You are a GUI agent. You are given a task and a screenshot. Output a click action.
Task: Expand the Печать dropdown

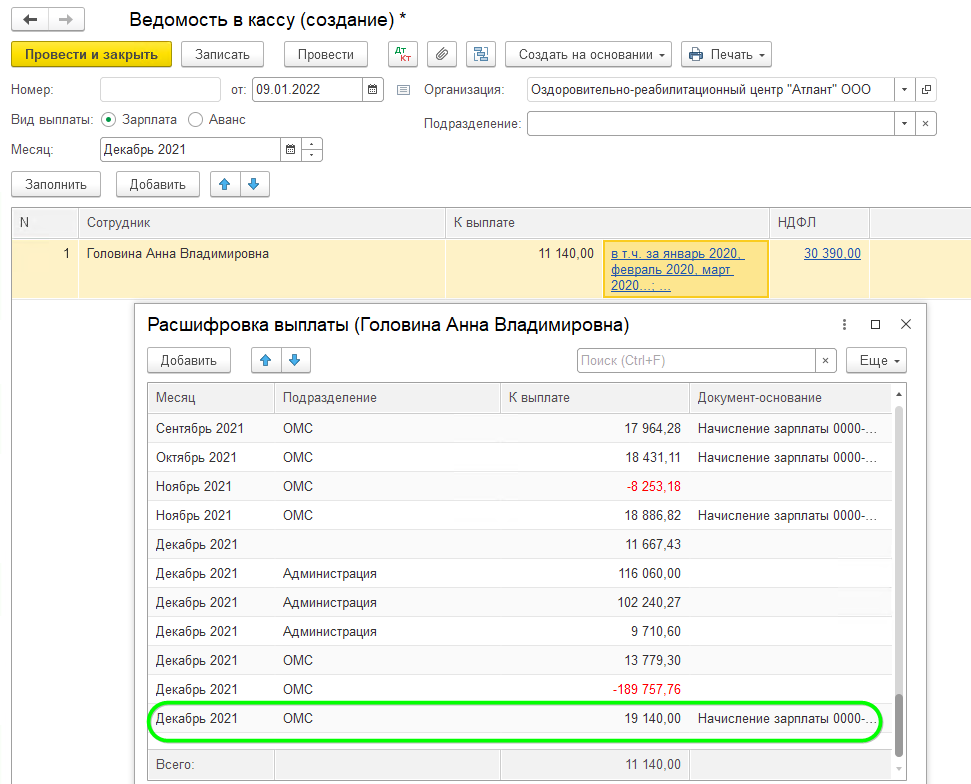coord(762,54)
